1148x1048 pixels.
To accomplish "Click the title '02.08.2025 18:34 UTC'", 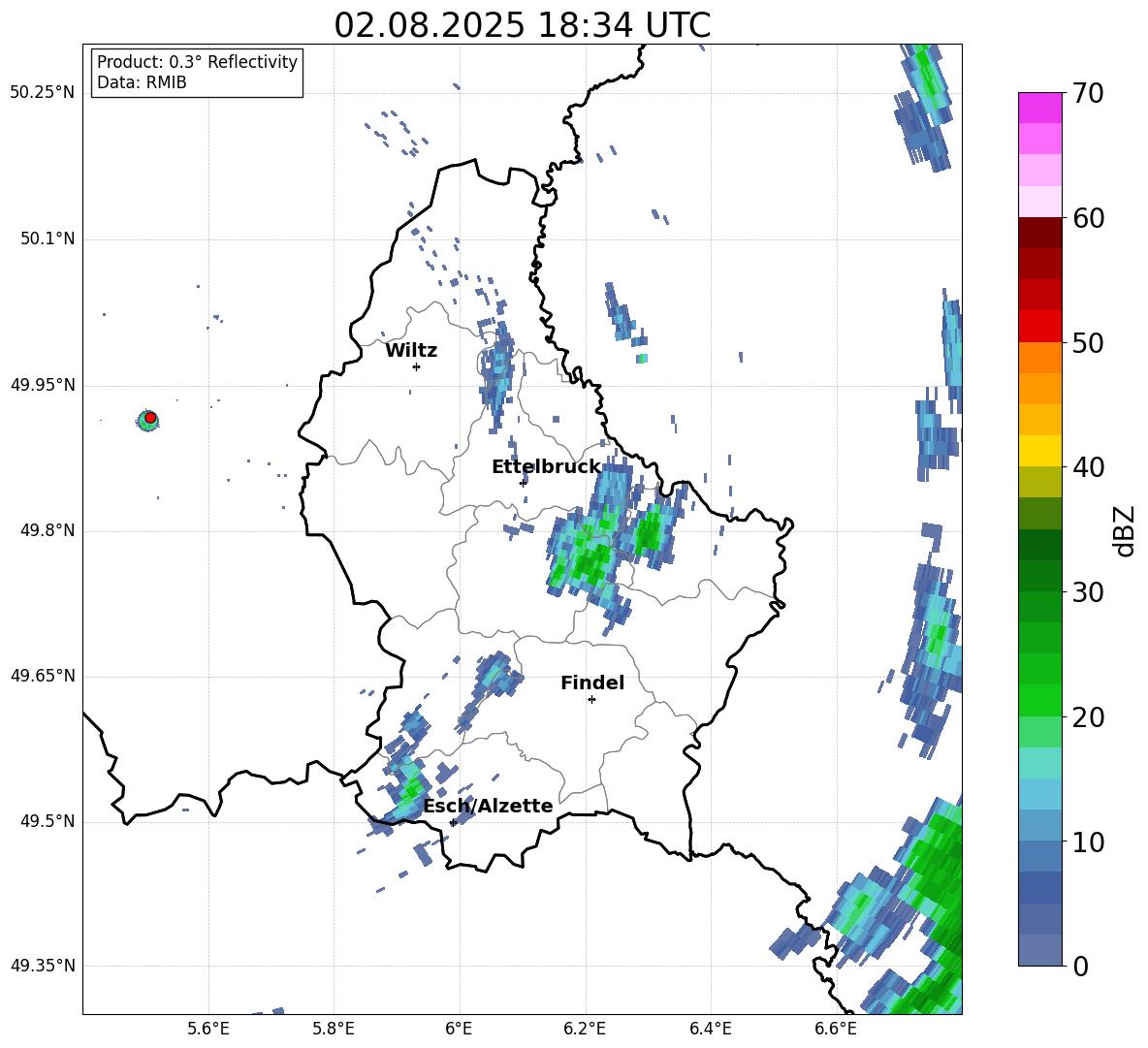I will (522, 25).
